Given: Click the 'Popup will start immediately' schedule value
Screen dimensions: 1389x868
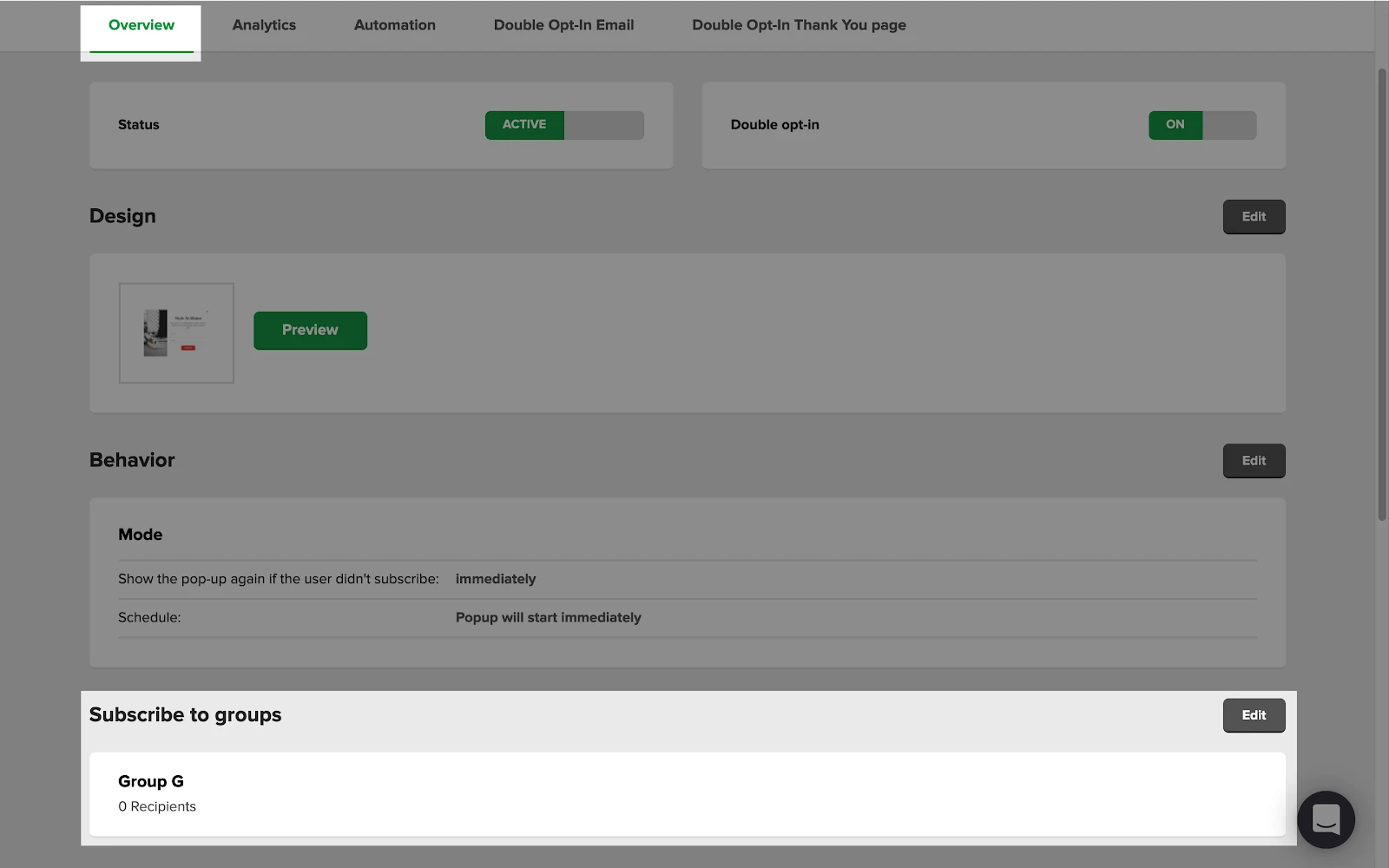Looking at the screenshot, I should coord(548,617).
